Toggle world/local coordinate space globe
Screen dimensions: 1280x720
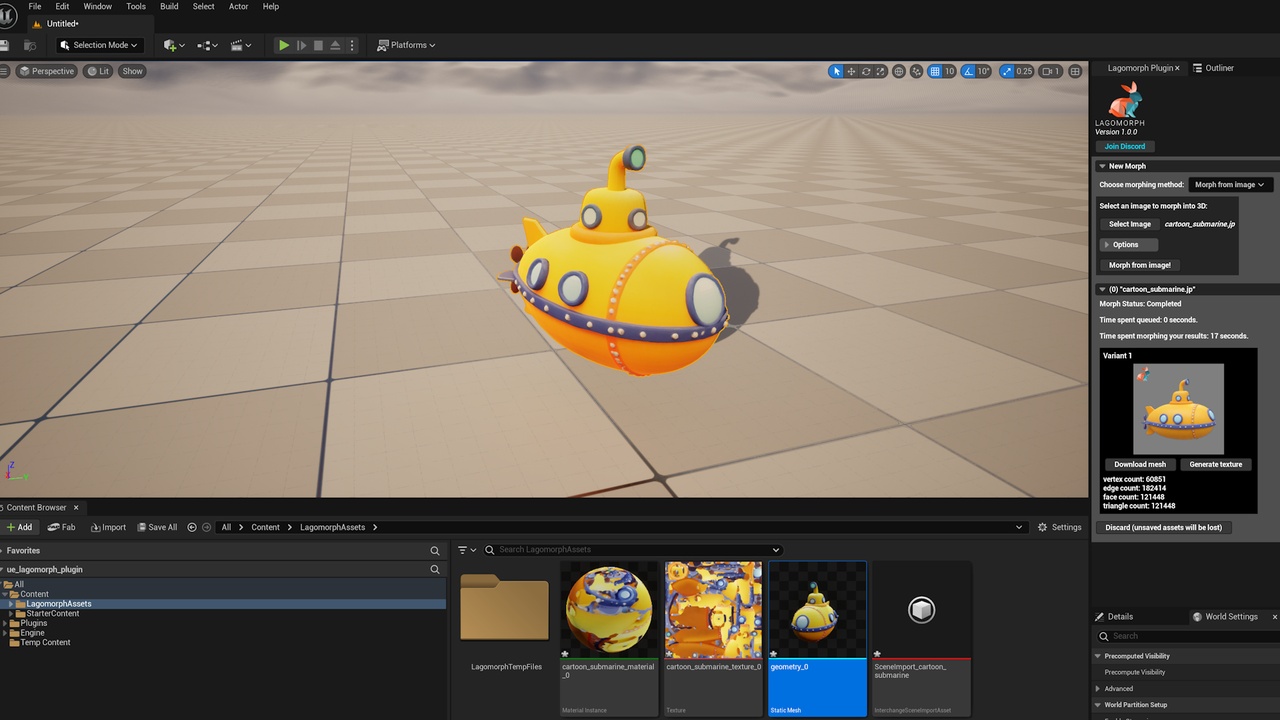tap(899, 71)
